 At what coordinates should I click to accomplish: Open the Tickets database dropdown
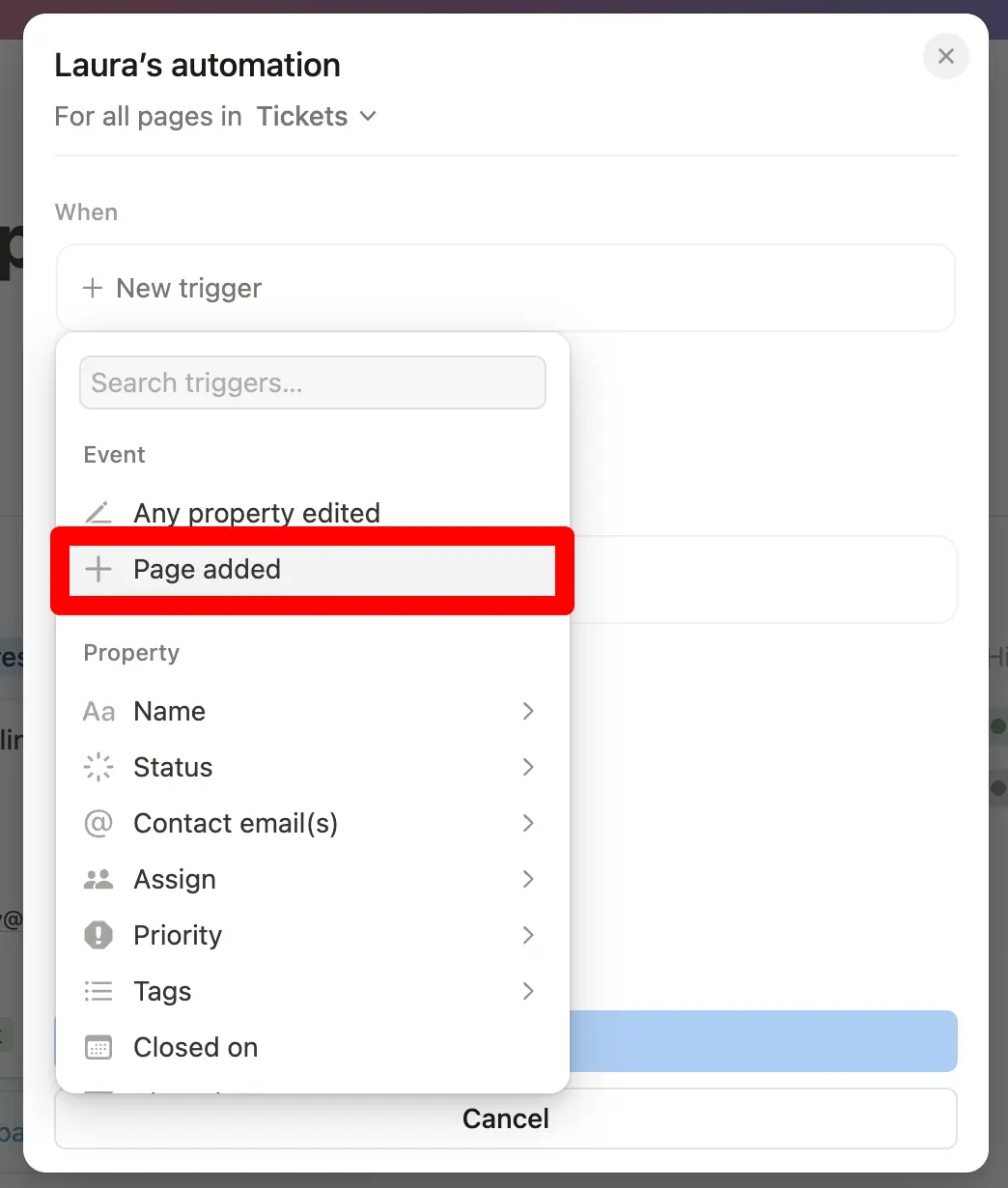pyautogui.click(x=316, y=117)
